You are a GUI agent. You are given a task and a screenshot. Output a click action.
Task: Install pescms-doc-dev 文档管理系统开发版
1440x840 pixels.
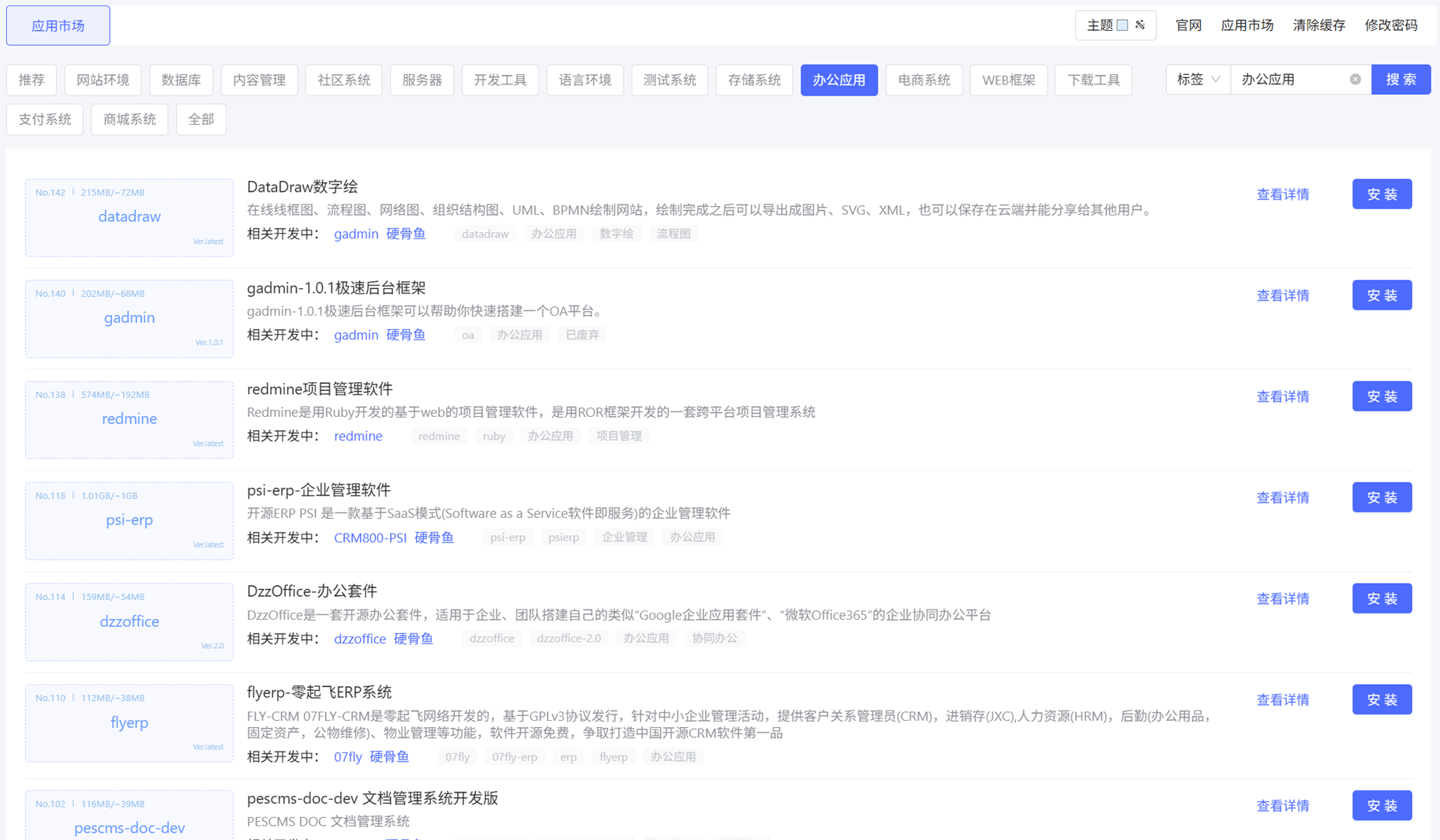tap(1382, 805)
